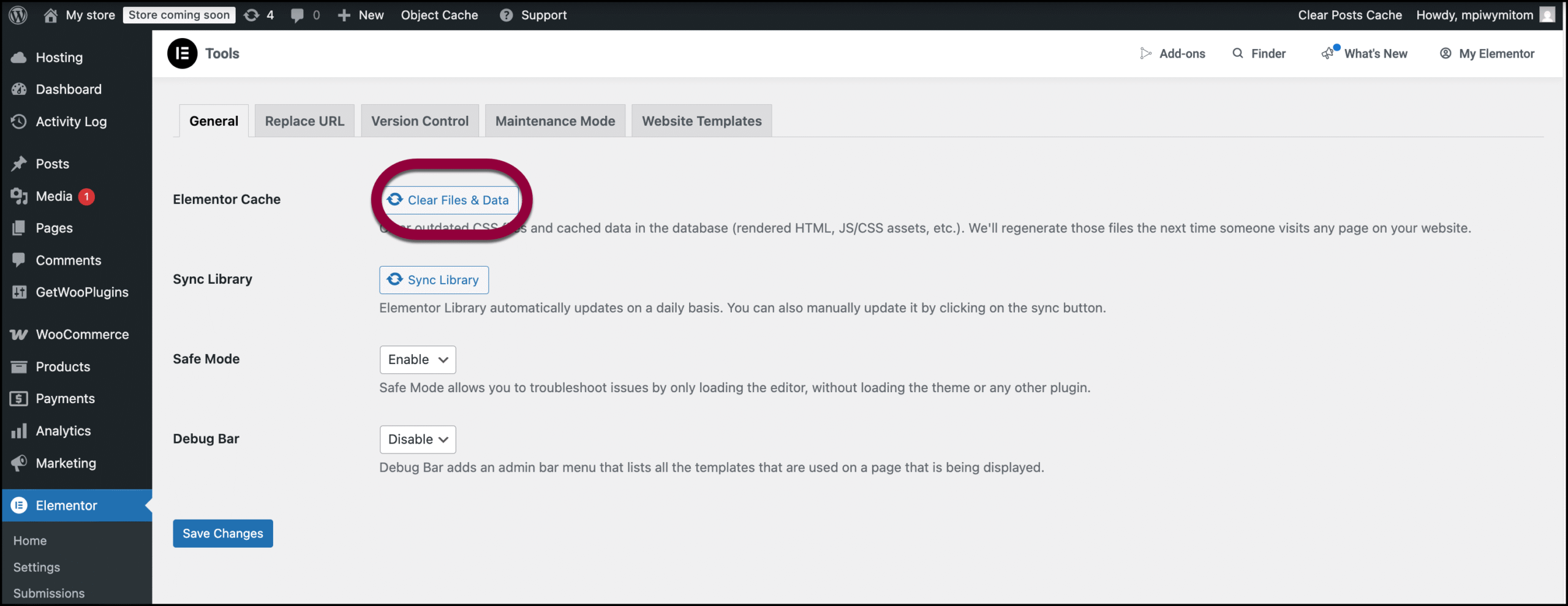Image resolution: width=1568 pixels, height=606 pixels.
Task: Open the Maintenance Mode tab
Action: (556, 121)
